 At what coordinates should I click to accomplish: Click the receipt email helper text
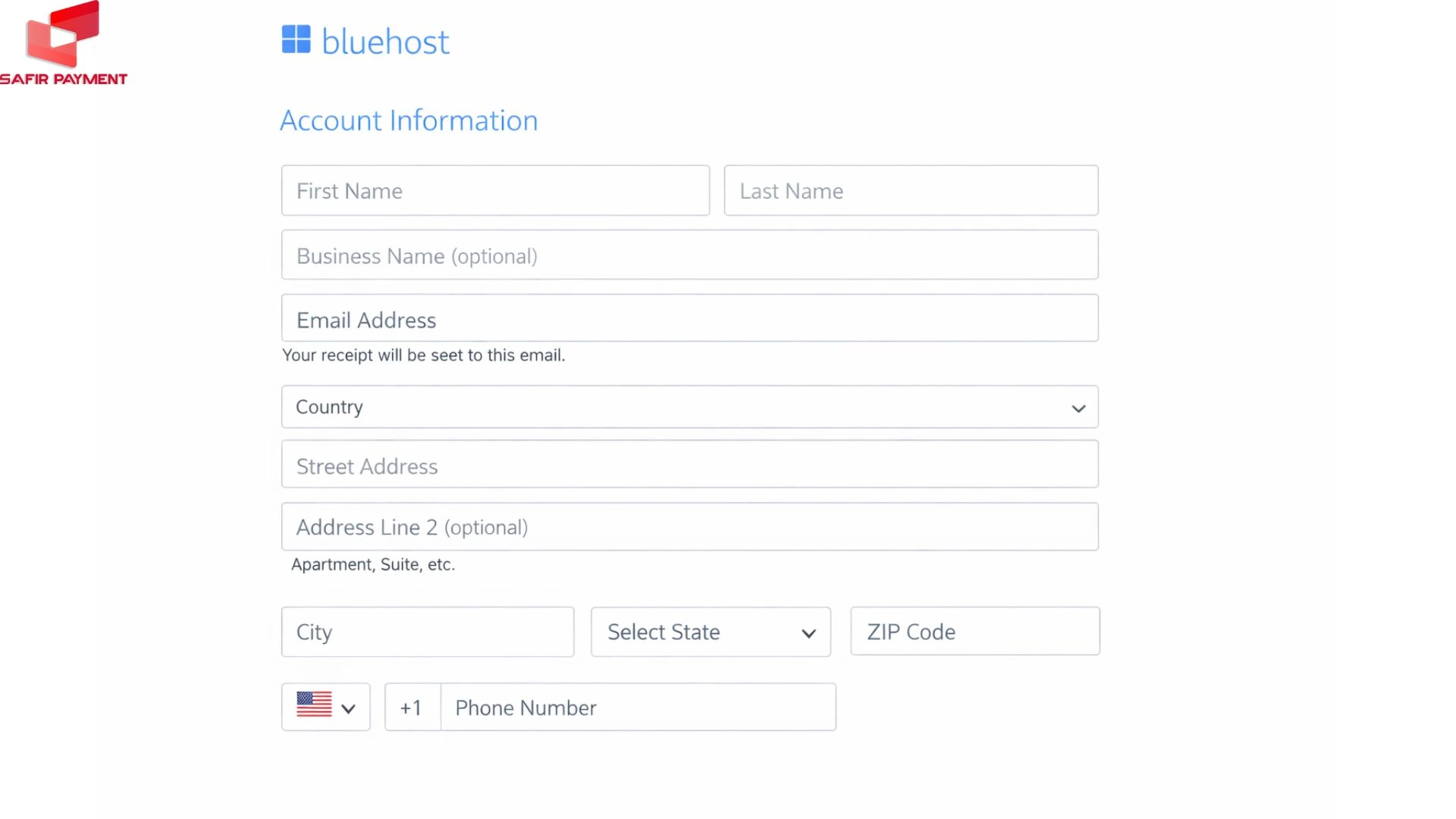[423, 355]
